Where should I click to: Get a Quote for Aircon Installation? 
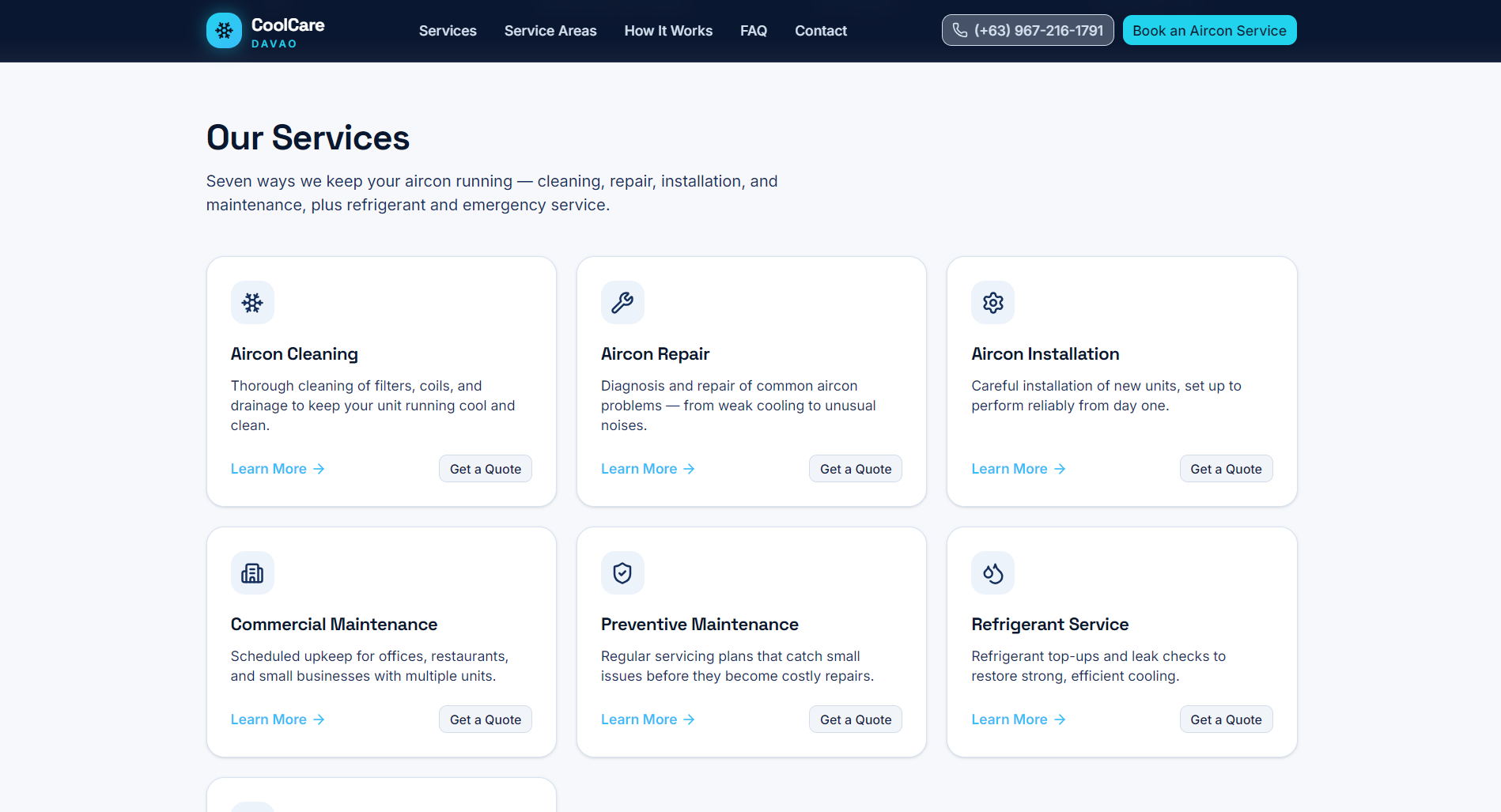(x=1227, y=469)
